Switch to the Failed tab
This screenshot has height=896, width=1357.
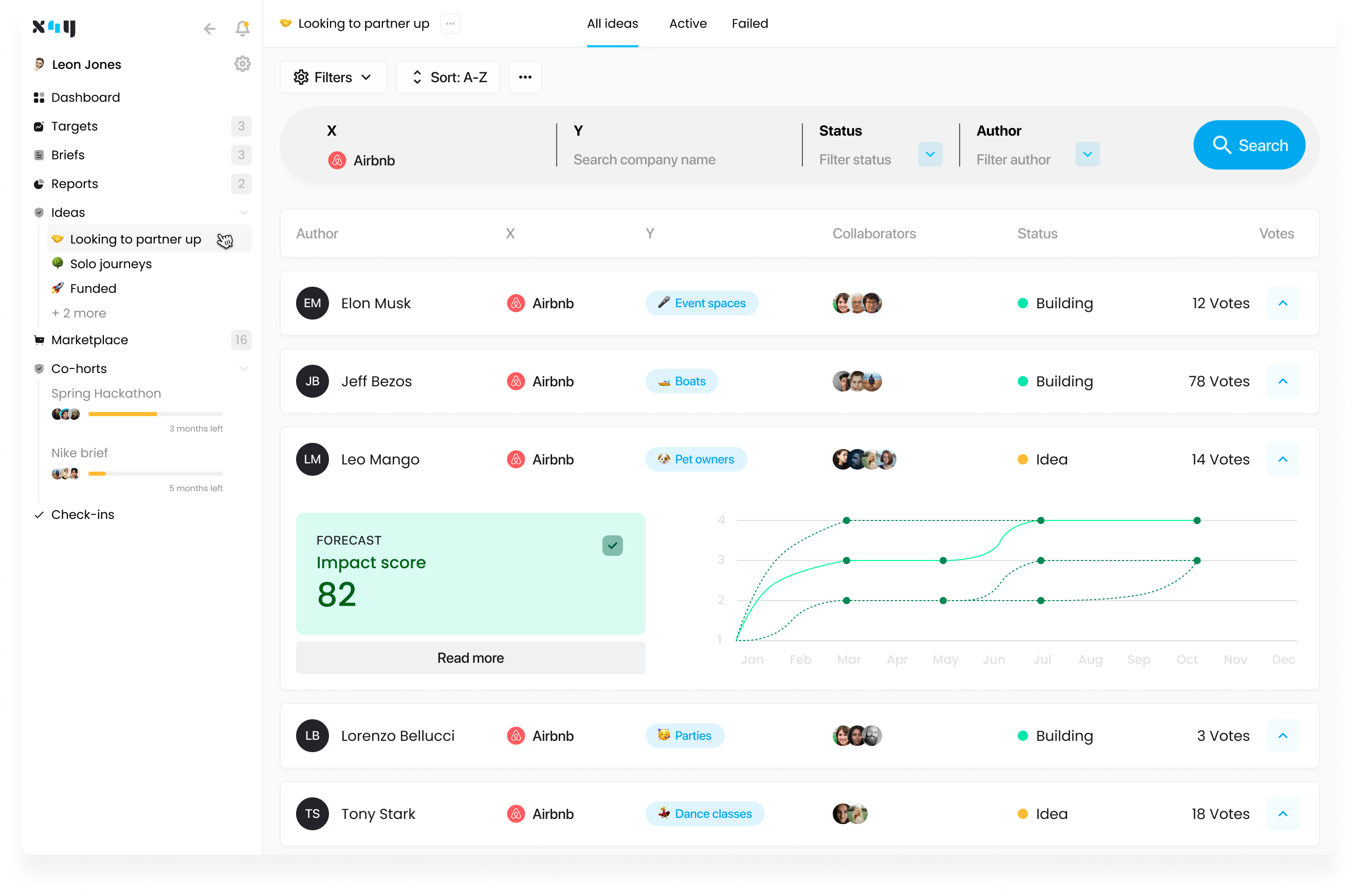749,24
